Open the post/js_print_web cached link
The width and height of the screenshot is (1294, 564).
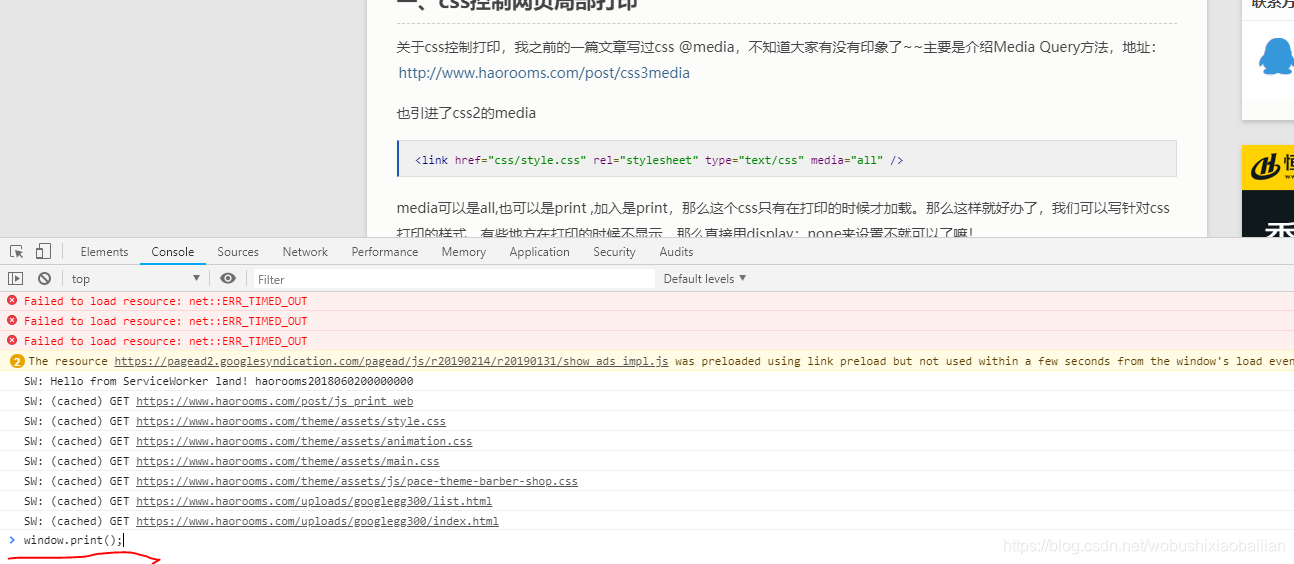click(x=274, y=401)
